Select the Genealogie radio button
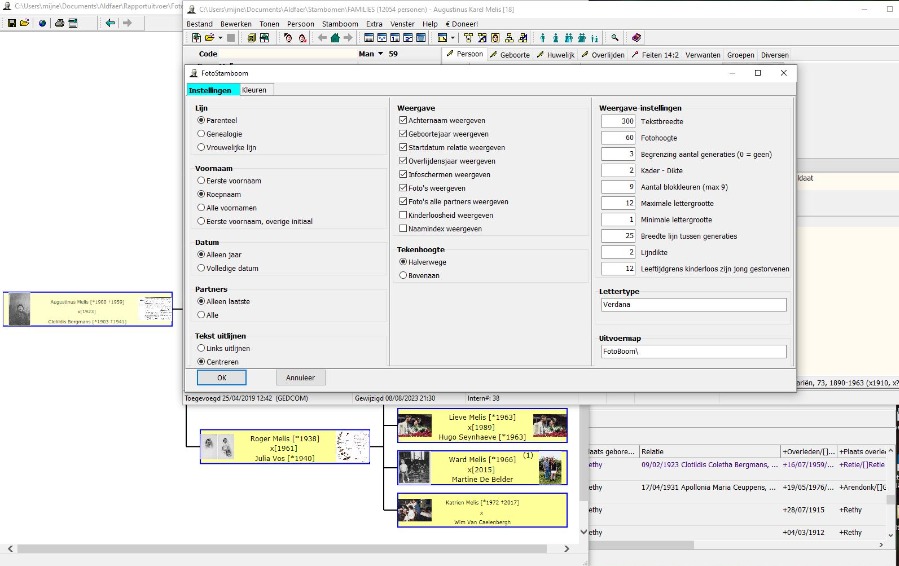This screenshot has width=899, height=566. tap(201, 133)
